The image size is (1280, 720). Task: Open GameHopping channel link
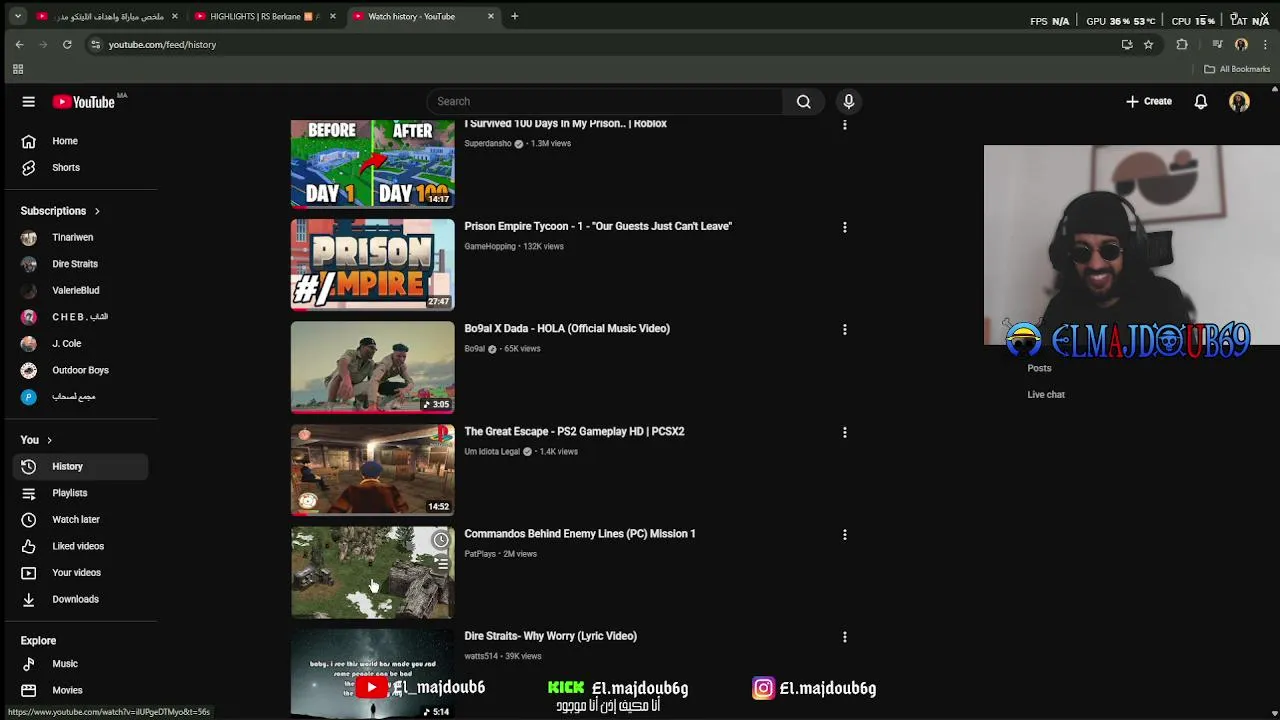click(490, 246)
